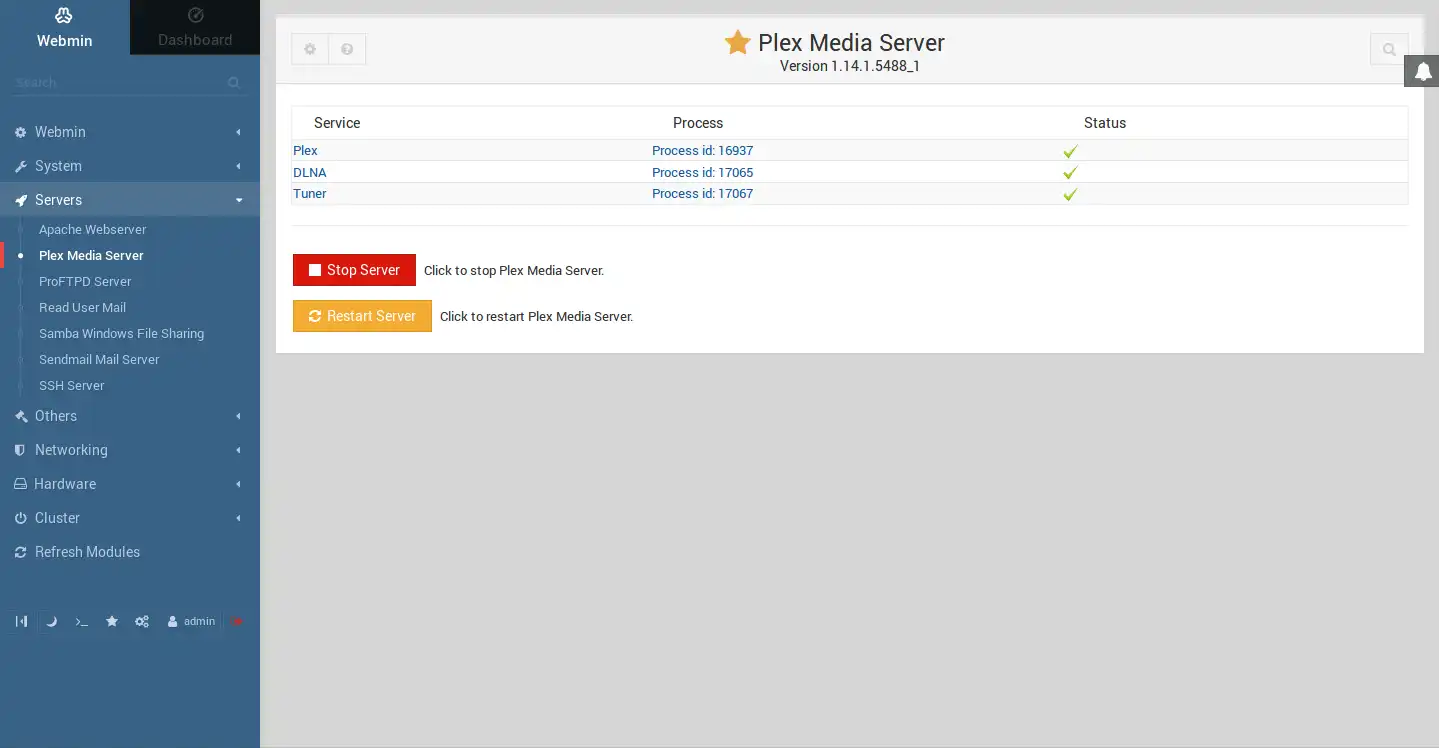This screenshot has width=1439, height=748.
Task: Open Sendmail Mail Server module
Action: (x=99, y=360)
